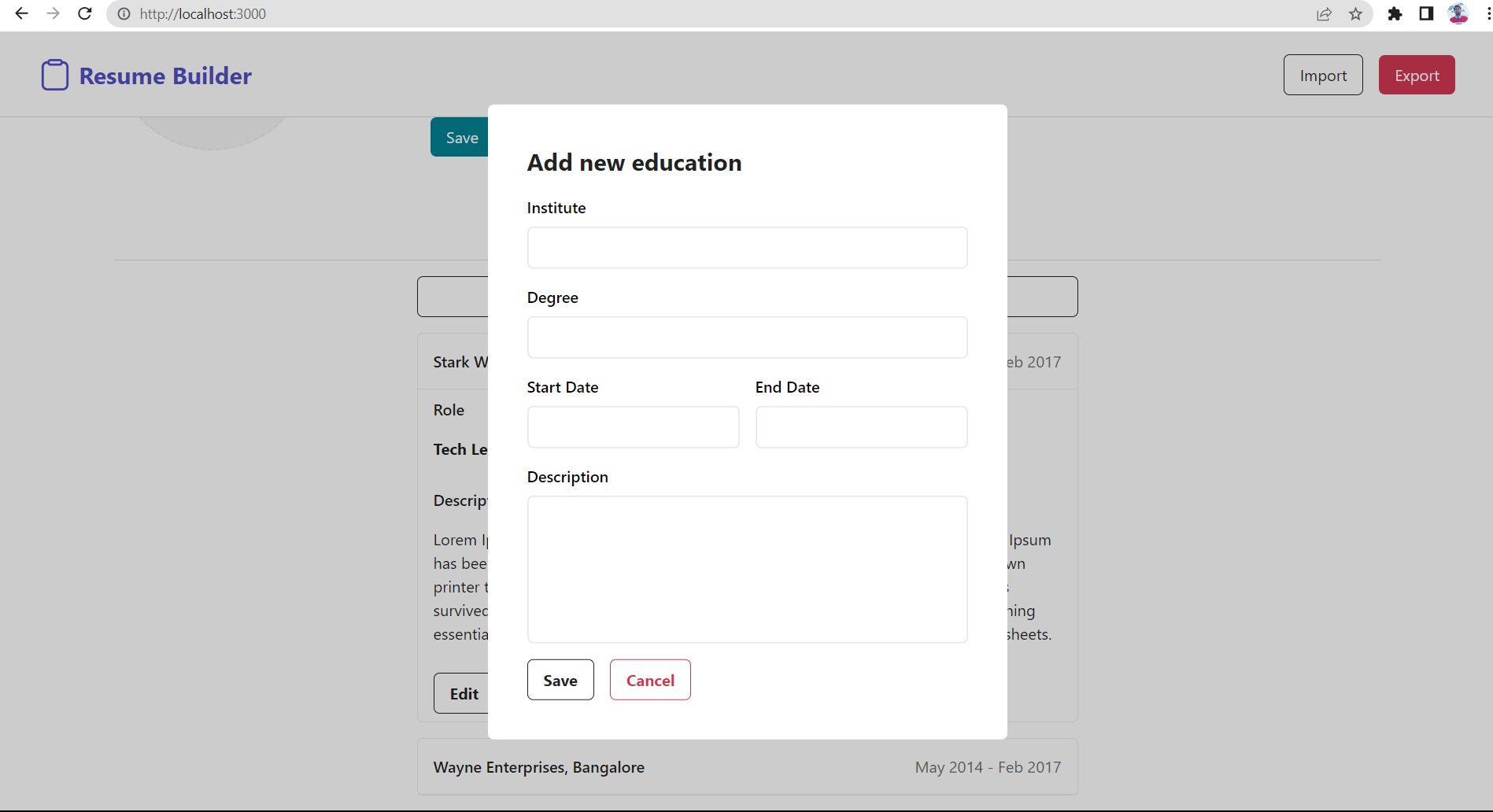Reload the localhost:3000 page
The width and height of the screenshot is (1493, 812).
point(84,13)
